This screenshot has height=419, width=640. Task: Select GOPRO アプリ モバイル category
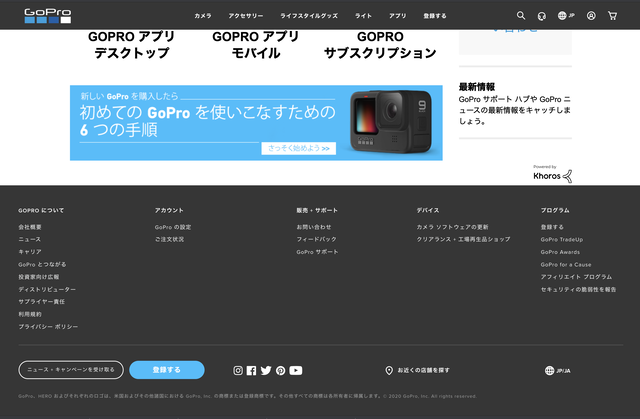tap(256, 44)
